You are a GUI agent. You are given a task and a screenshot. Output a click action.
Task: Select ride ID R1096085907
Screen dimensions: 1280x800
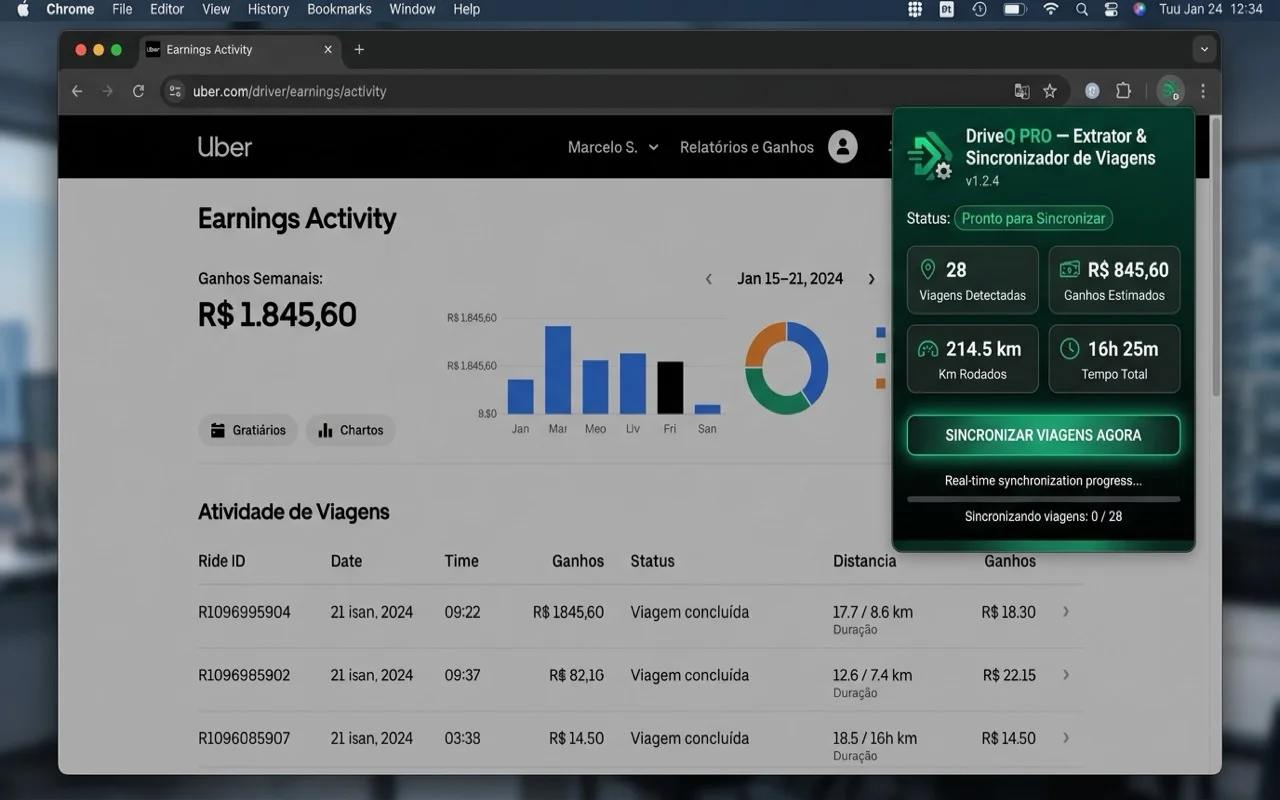(x=244, y=738)
